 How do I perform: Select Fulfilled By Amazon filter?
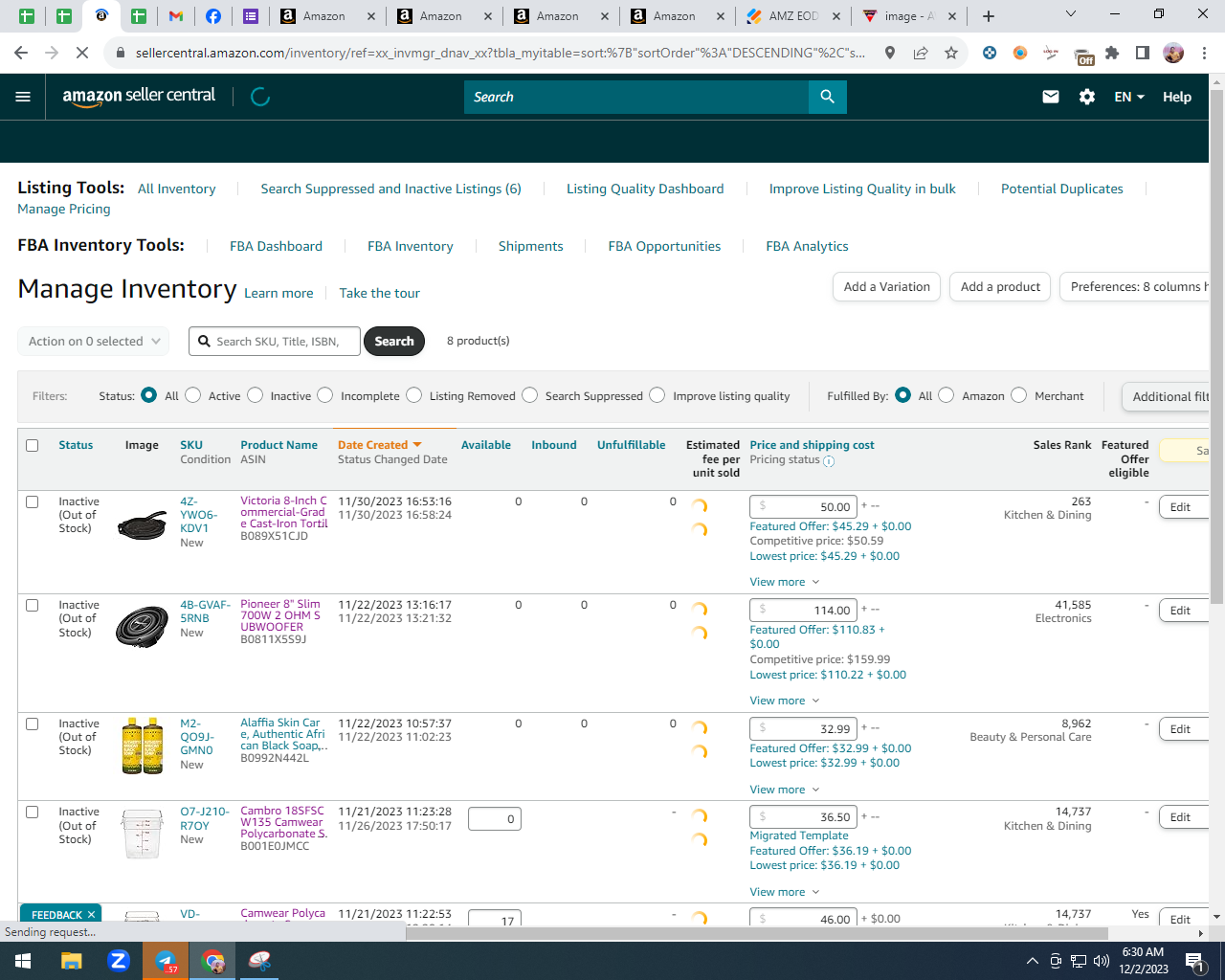pyautogui.click(x=946, y=395)
